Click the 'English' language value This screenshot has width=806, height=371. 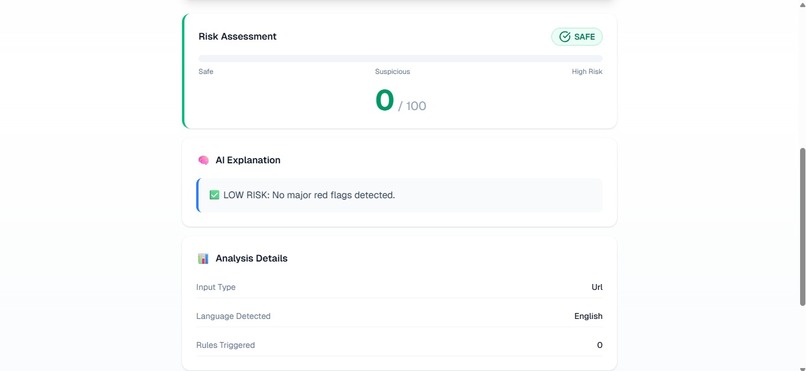tap(588, 316)
